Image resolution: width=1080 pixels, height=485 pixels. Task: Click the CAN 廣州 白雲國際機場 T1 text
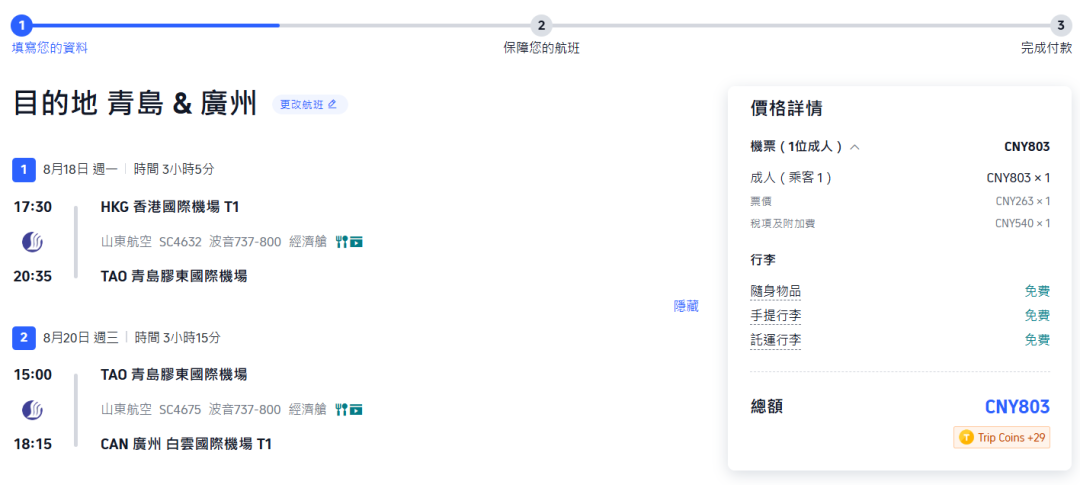(186, 444)
